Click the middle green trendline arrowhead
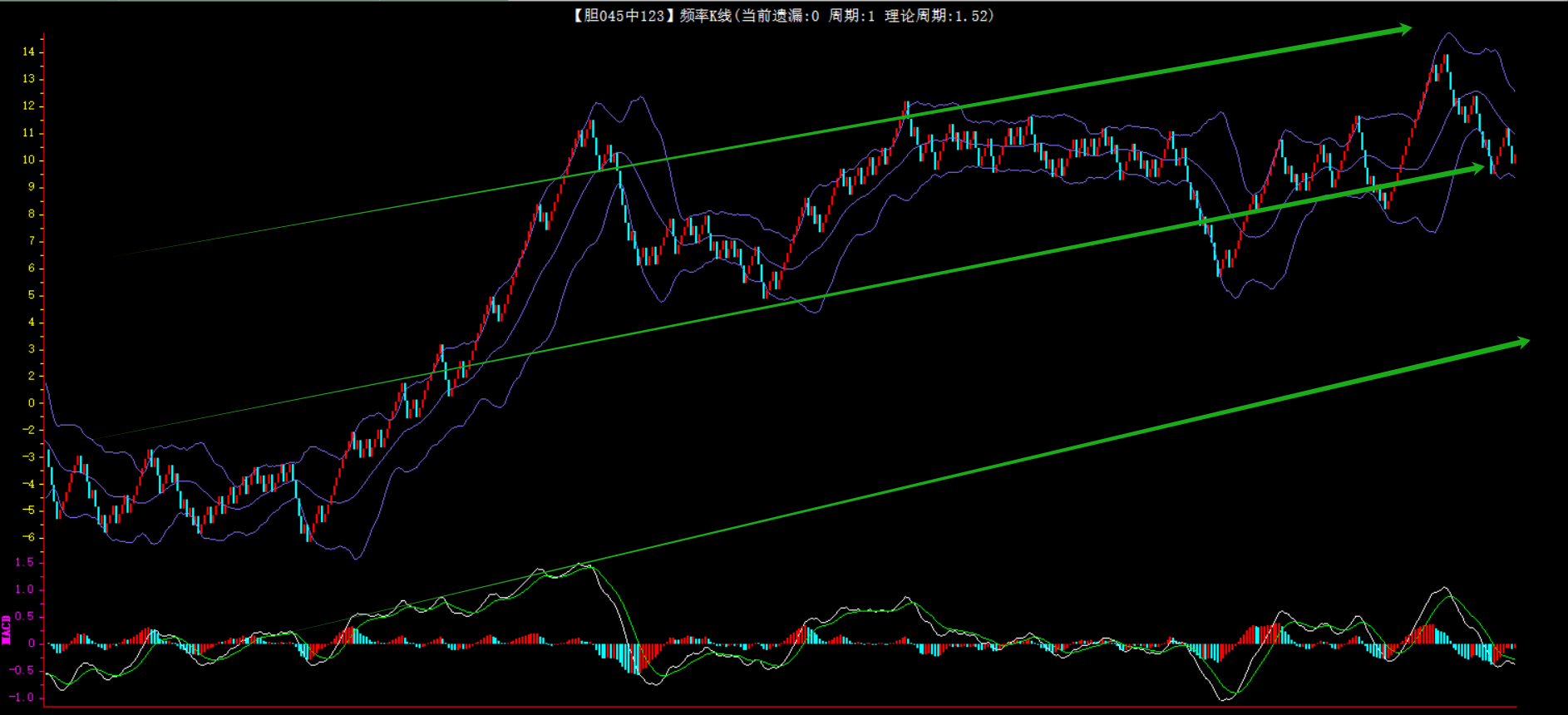 coord(1477,168)
